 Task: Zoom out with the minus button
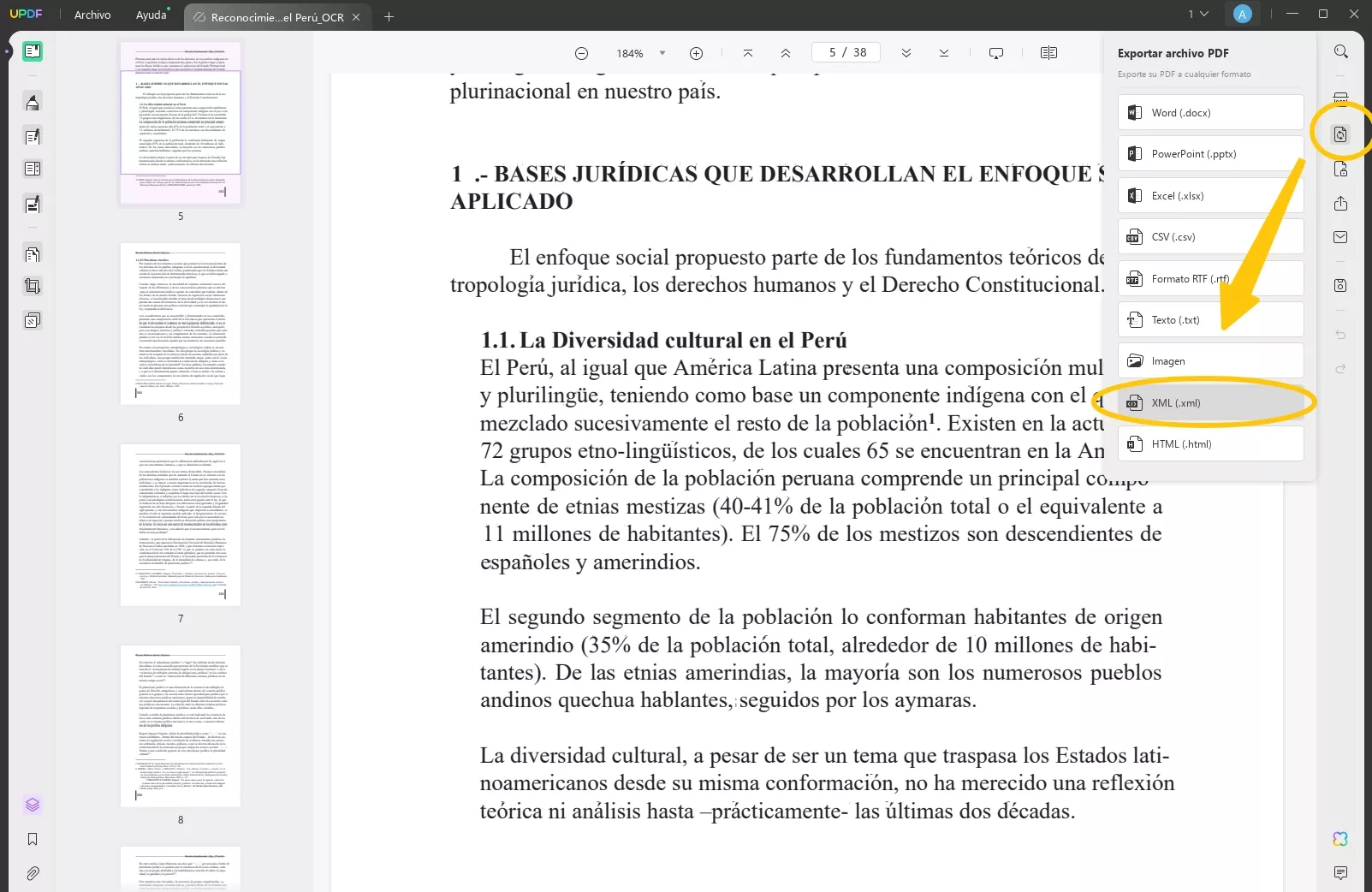point(582,53)
